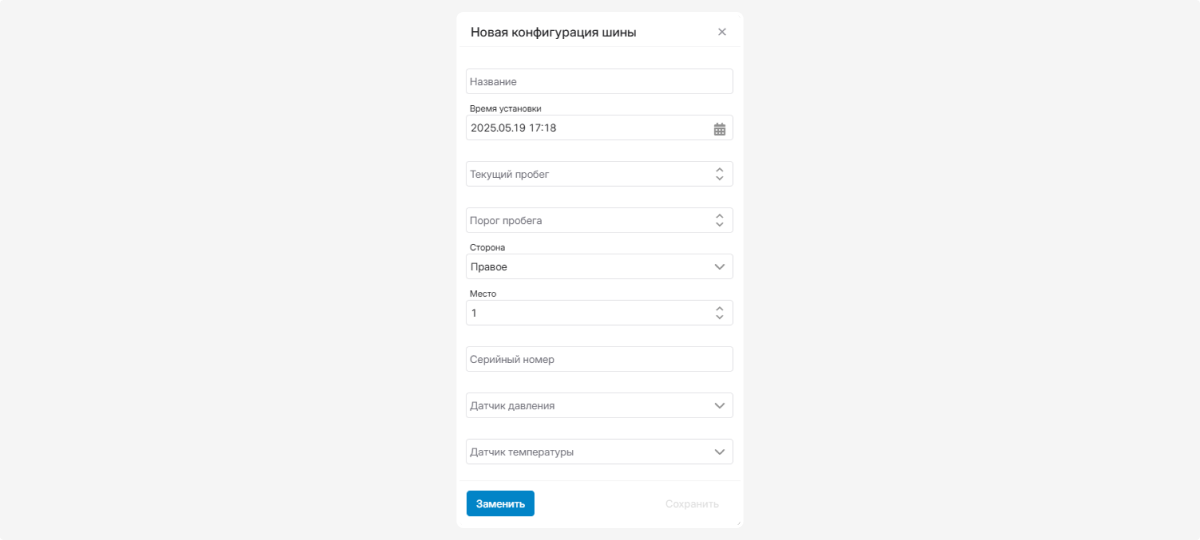Viewport: 1200px width, 540px height.
Task: Decrement the Место number with down arrow
Action: [719, 318]
